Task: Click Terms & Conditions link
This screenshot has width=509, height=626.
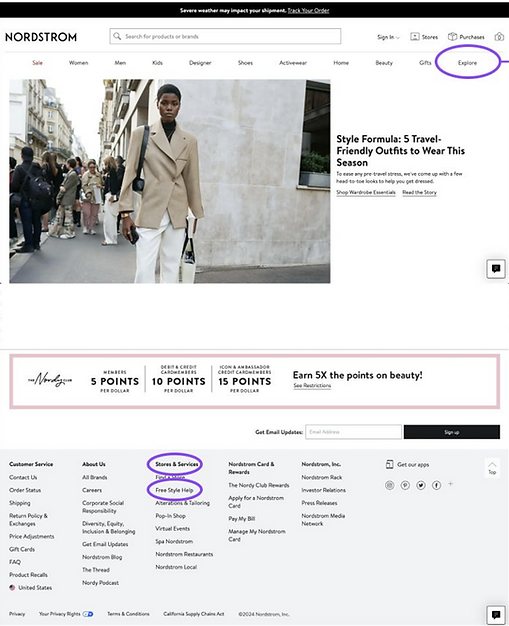Action: click(128, 614)
